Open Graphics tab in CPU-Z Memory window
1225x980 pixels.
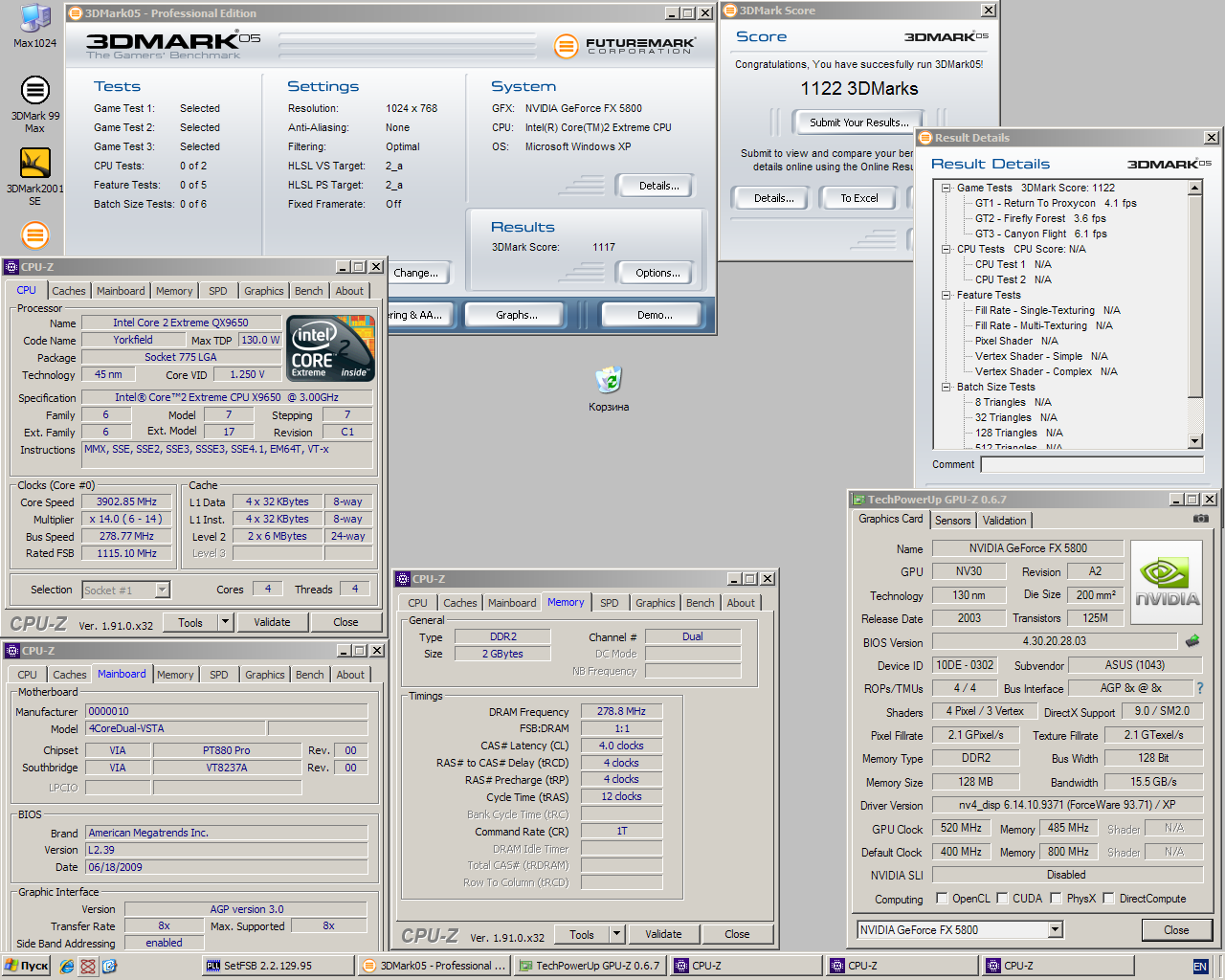[x=655, y=603]
